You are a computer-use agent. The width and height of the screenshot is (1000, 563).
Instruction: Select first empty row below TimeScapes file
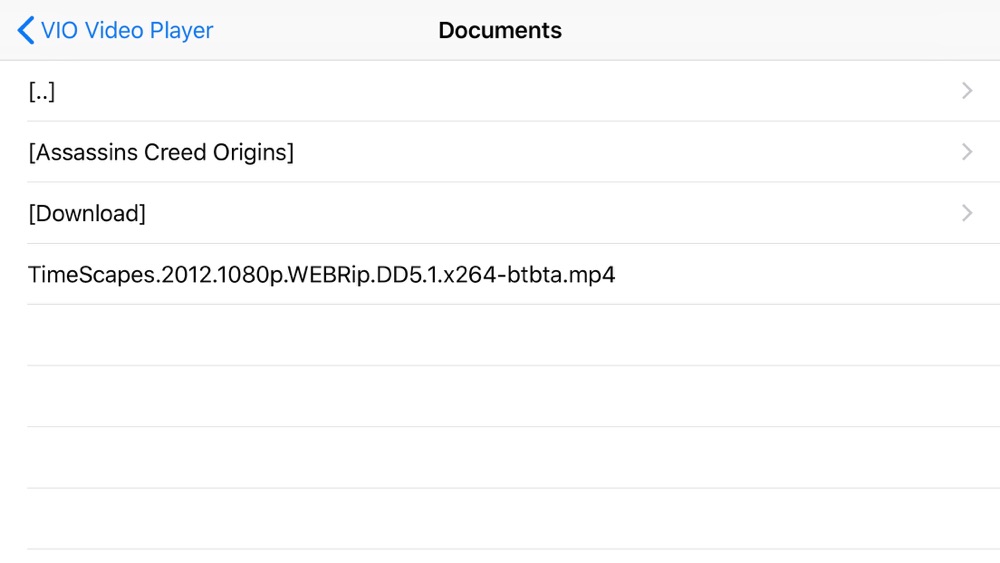pos(500,335)
